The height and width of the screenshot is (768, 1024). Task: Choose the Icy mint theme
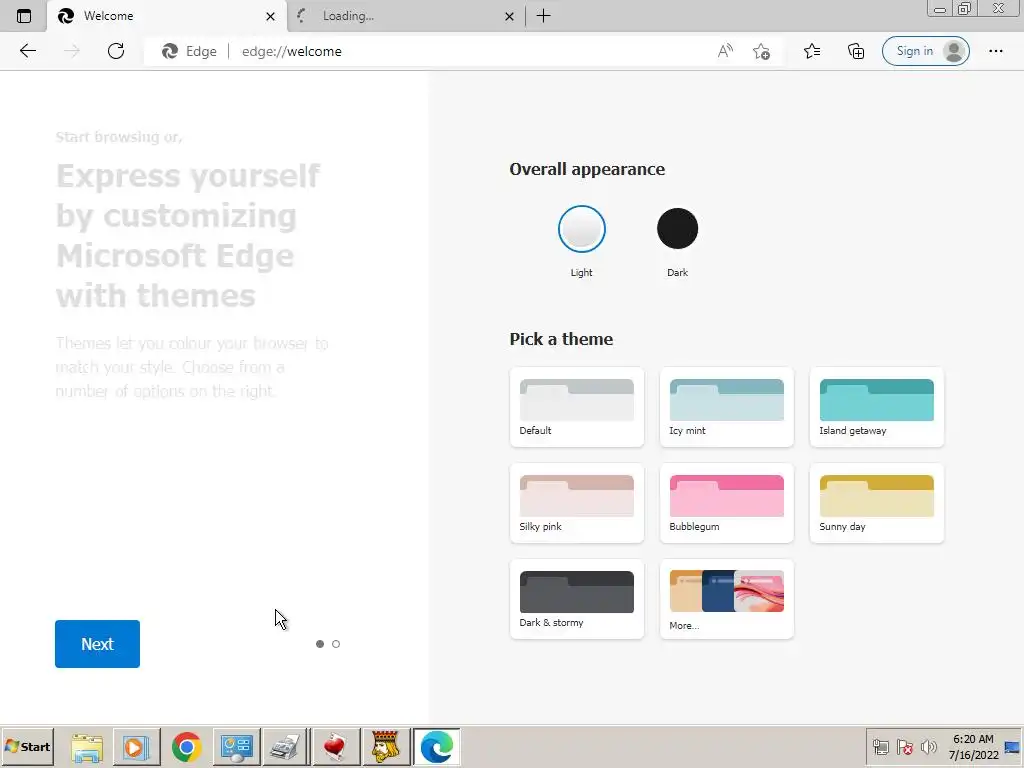727,407
